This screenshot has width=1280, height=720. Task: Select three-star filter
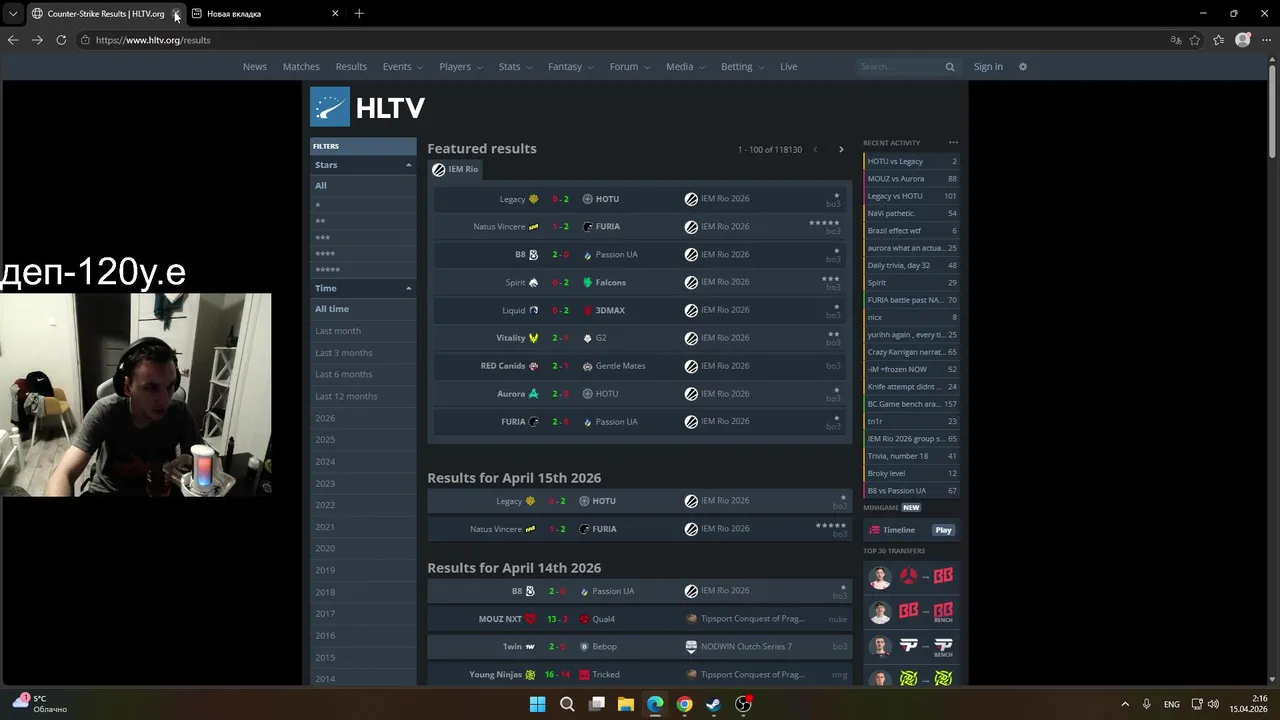pos(363,237)
